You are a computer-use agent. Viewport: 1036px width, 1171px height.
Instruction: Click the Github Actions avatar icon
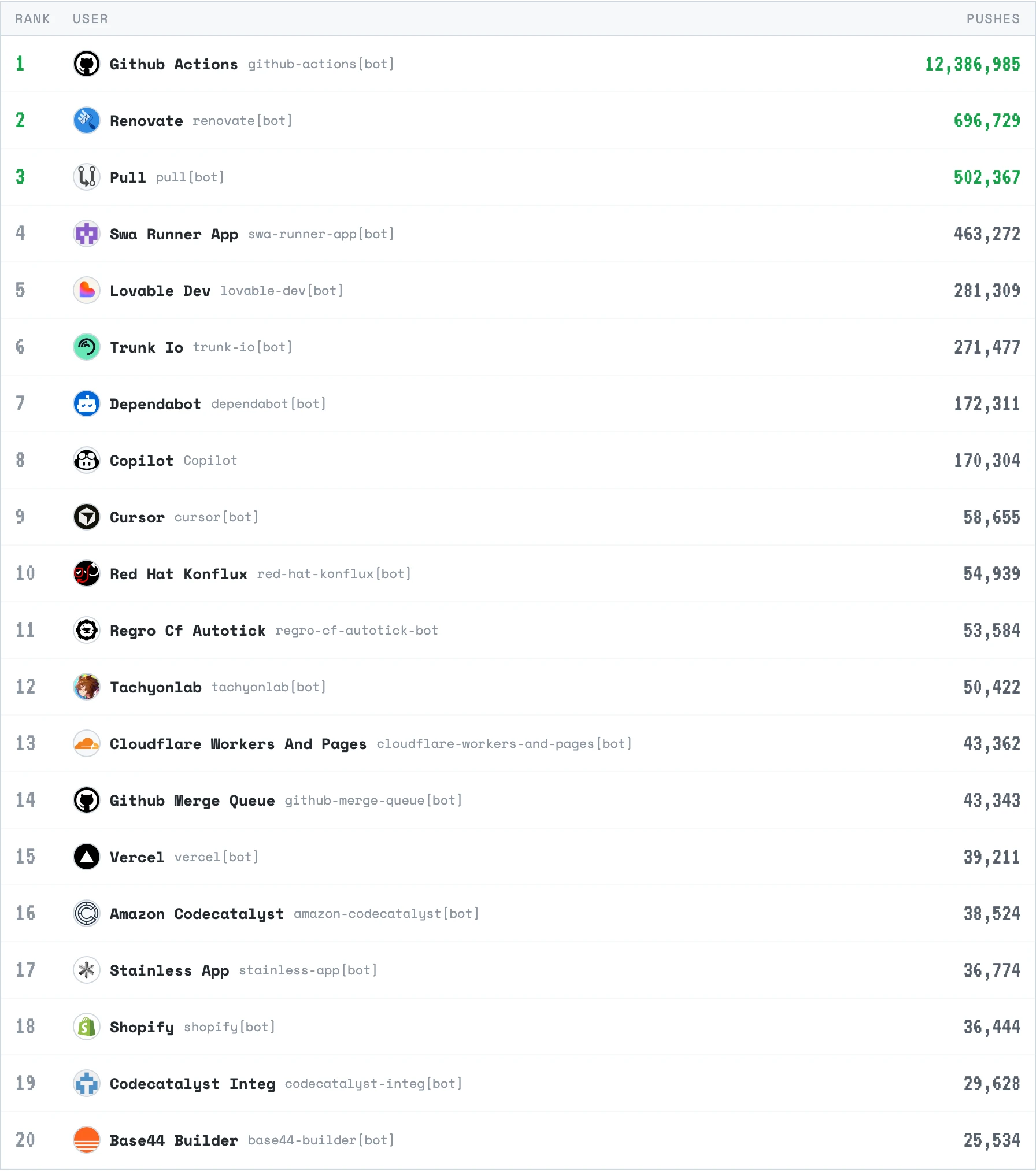pos(87,64)
